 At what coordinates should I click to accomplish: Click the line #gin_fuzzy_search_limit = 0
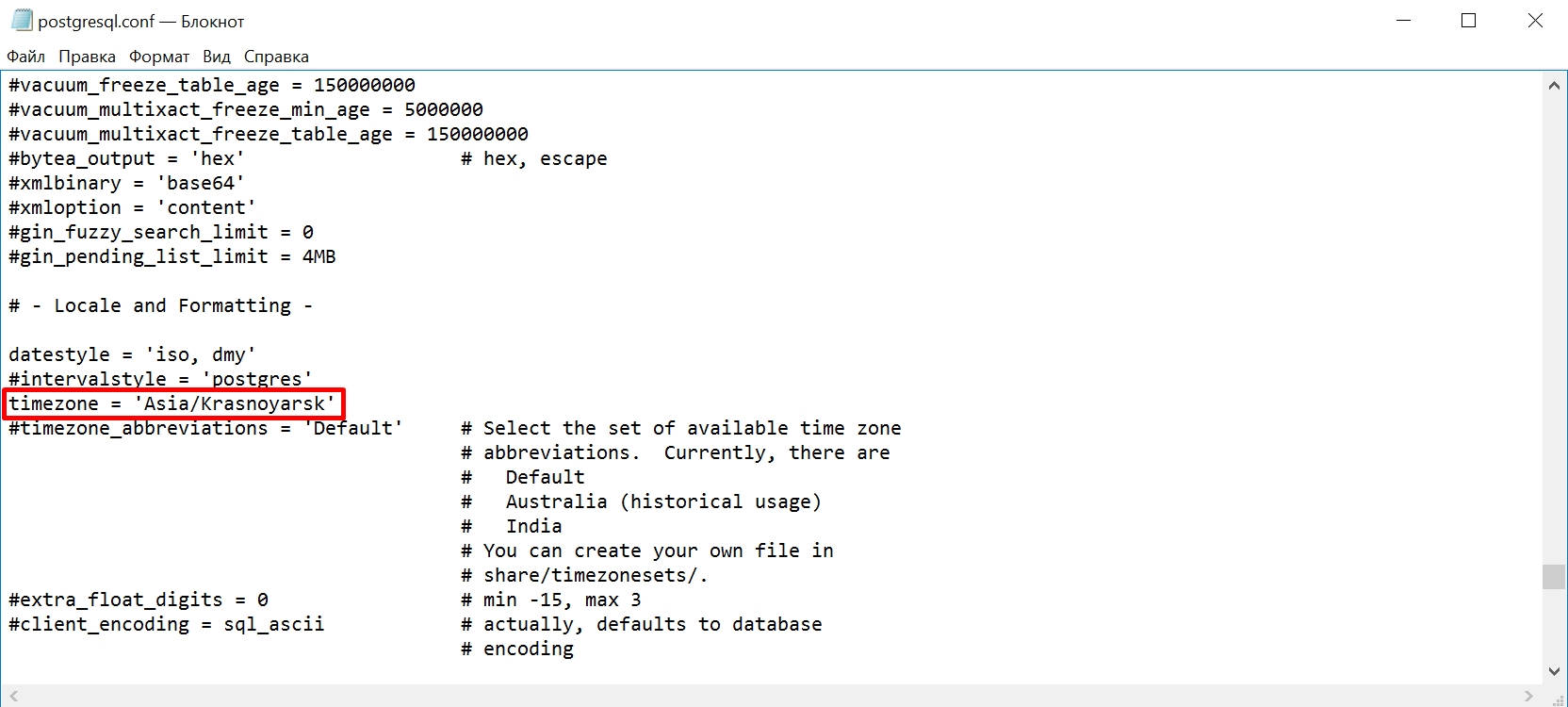pos(161,232)
